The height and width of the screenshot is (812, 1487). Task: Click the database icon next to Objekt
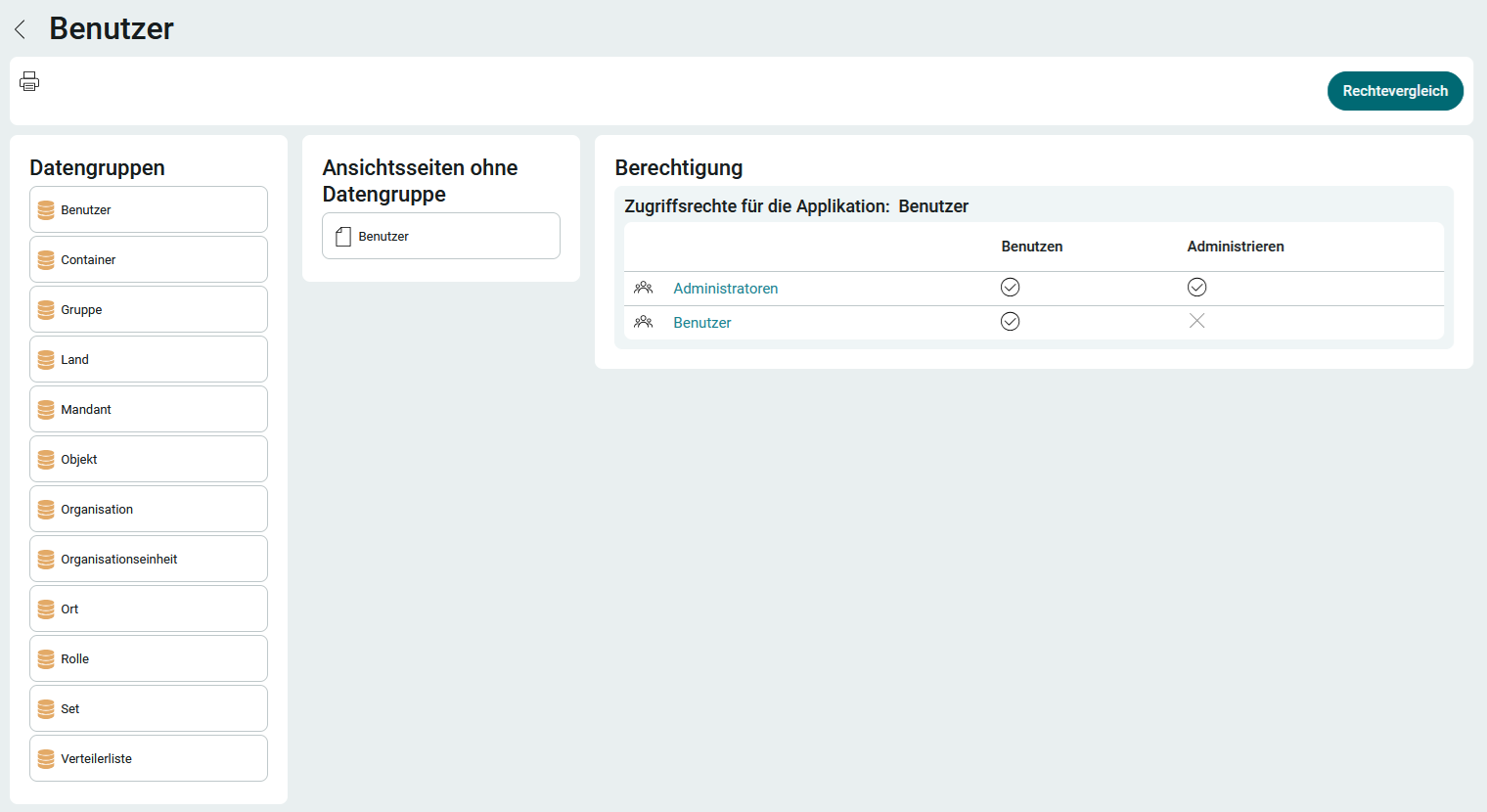tap(46, 460)
